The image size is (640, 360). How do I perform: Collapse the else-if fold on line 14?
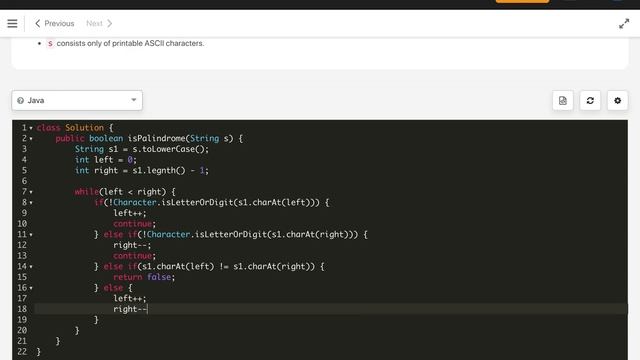point(31,267)
